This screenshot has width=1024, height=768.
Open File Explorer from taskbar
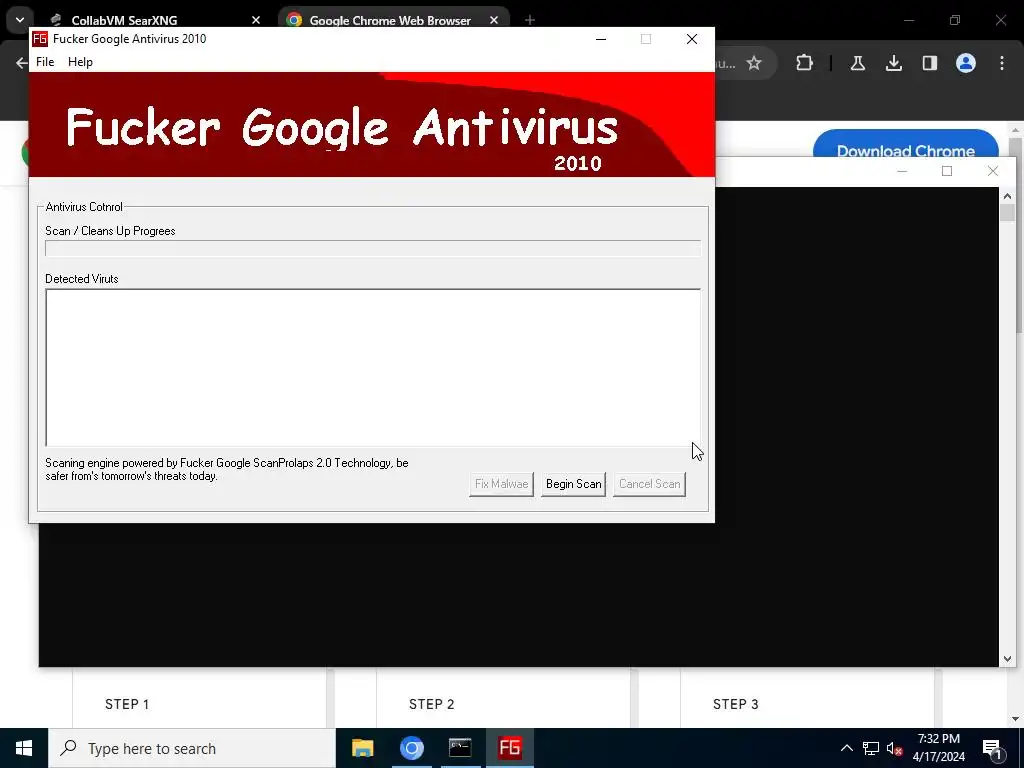pos(362,748)
